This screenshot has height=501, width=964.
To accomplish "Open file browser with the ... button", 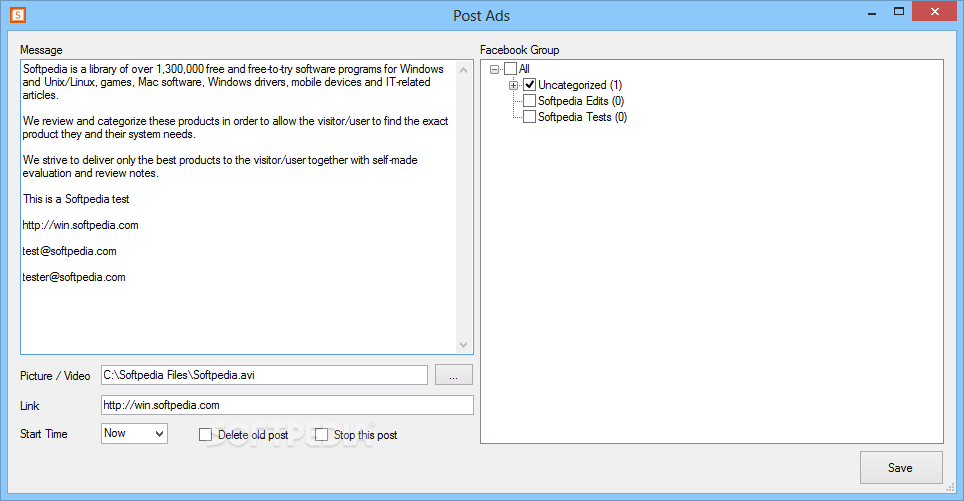I will 454,375.
